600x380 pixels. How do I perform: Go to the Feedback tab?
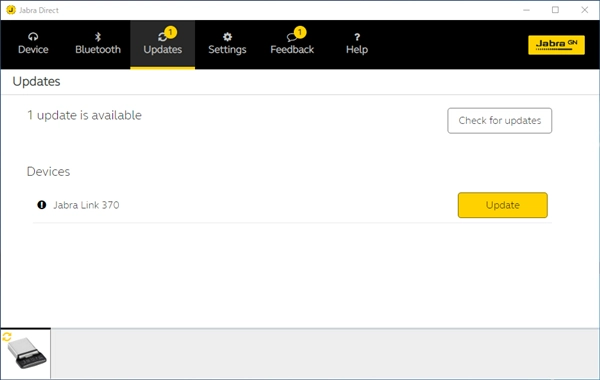click(x=292, y=44)
